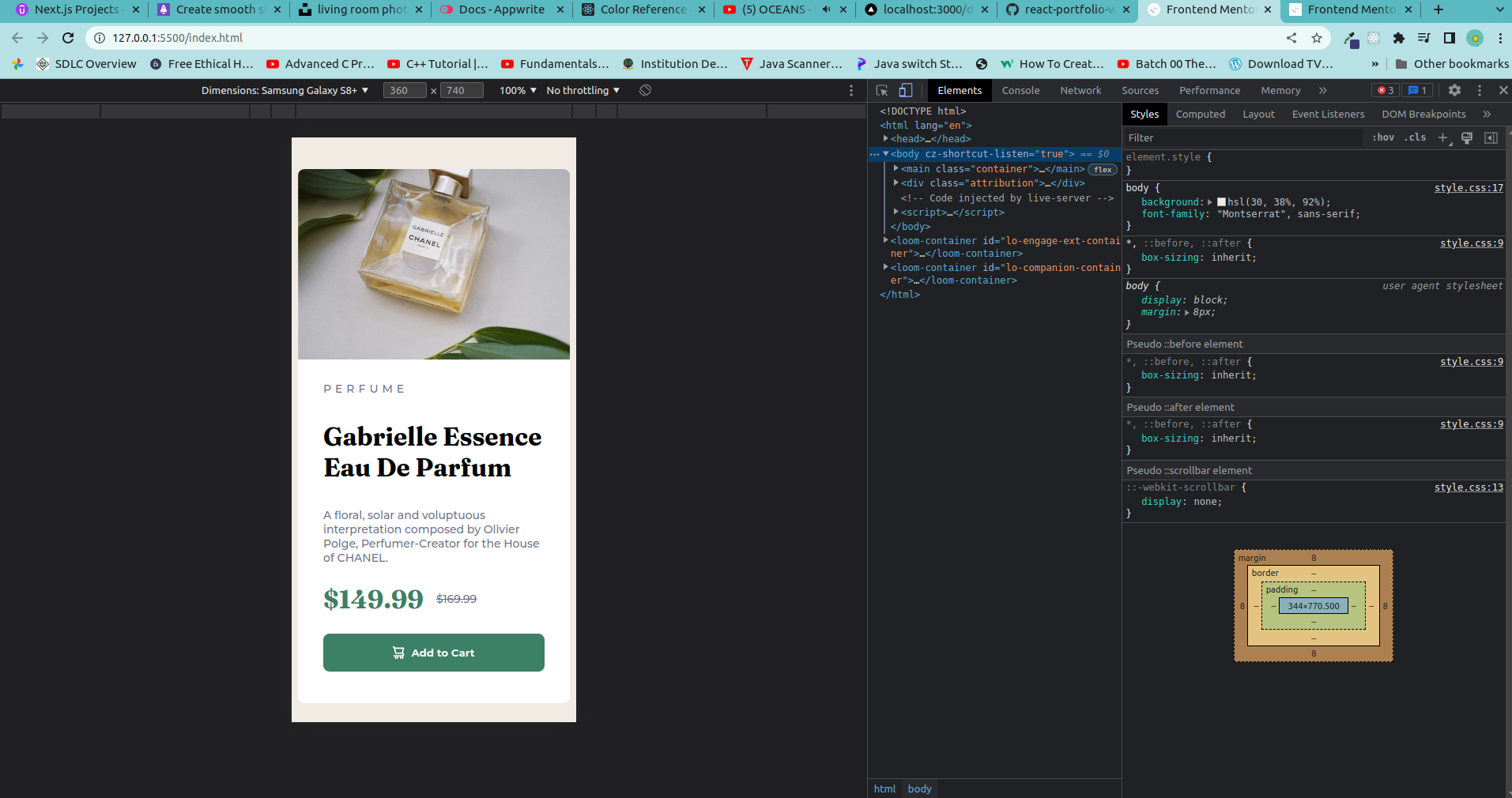The width and height of the screenshot is (1512, 798).
Task: Show more DevTools panel tabs
Action: (x=1323, y=90)
